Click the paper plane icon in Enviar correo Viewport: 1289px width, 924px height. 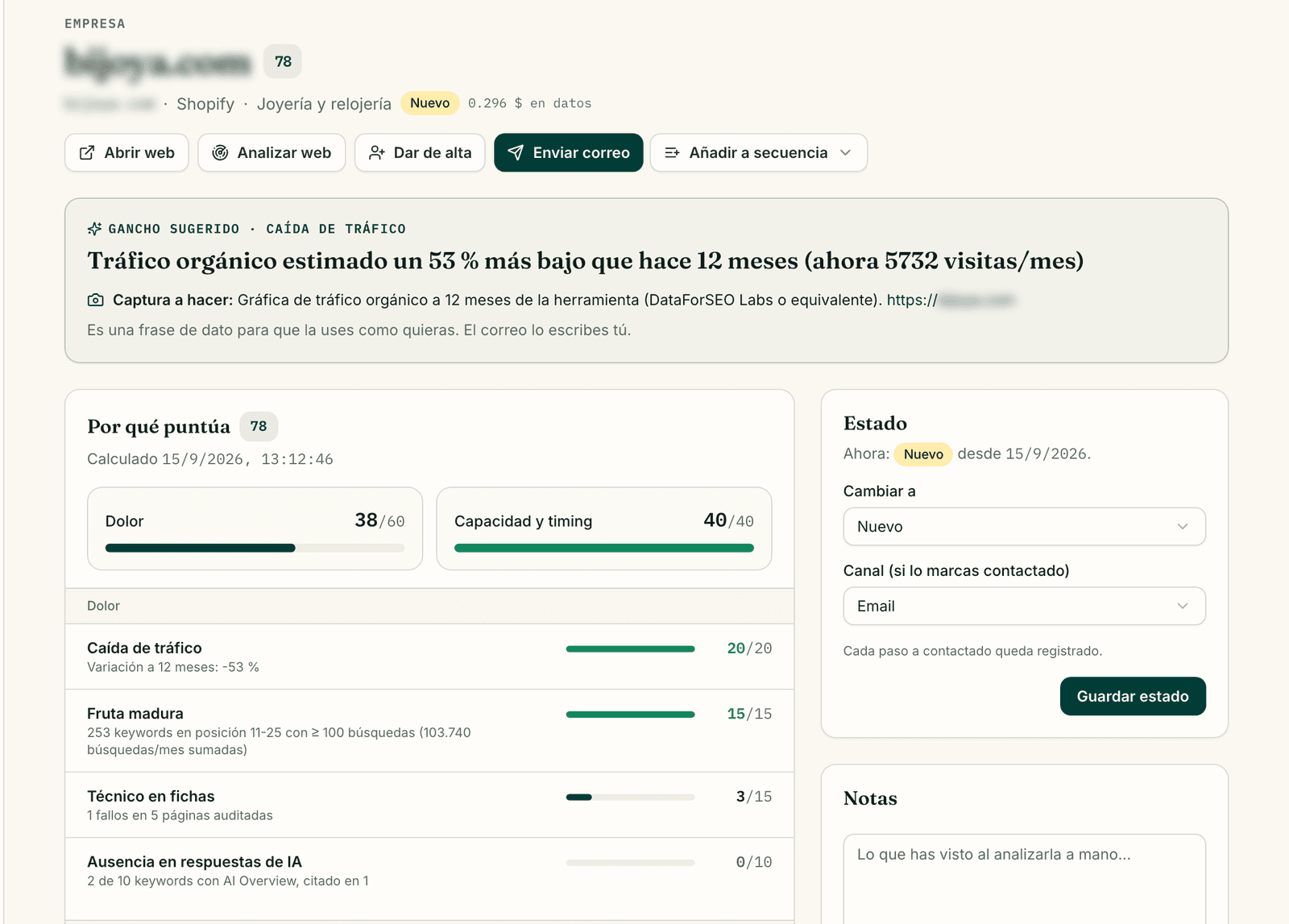point(516,153)
